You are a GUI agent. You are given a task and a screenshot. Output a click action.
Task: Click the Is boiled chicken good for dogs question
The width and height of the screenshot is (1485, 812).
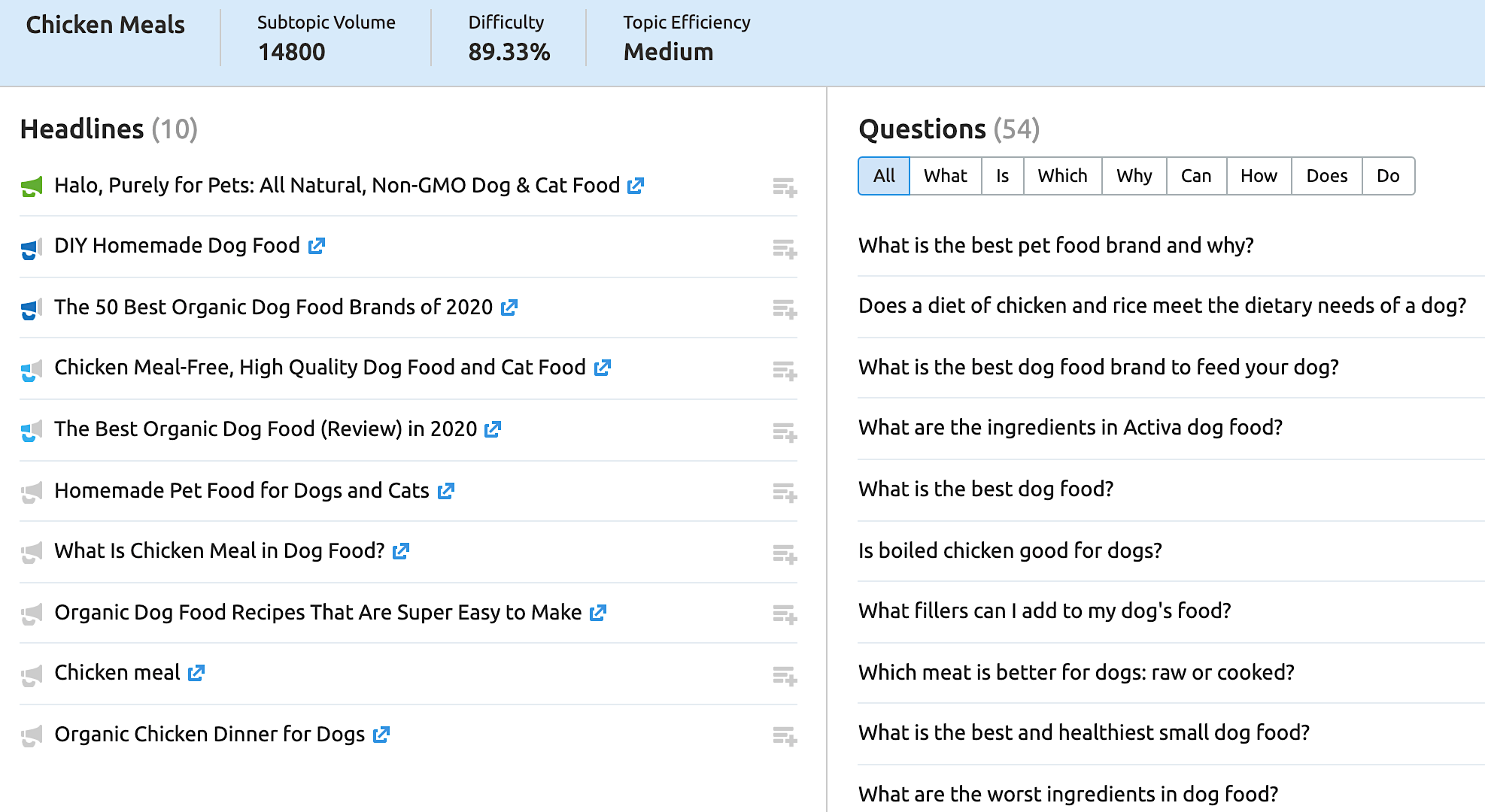pos(1010,551)
